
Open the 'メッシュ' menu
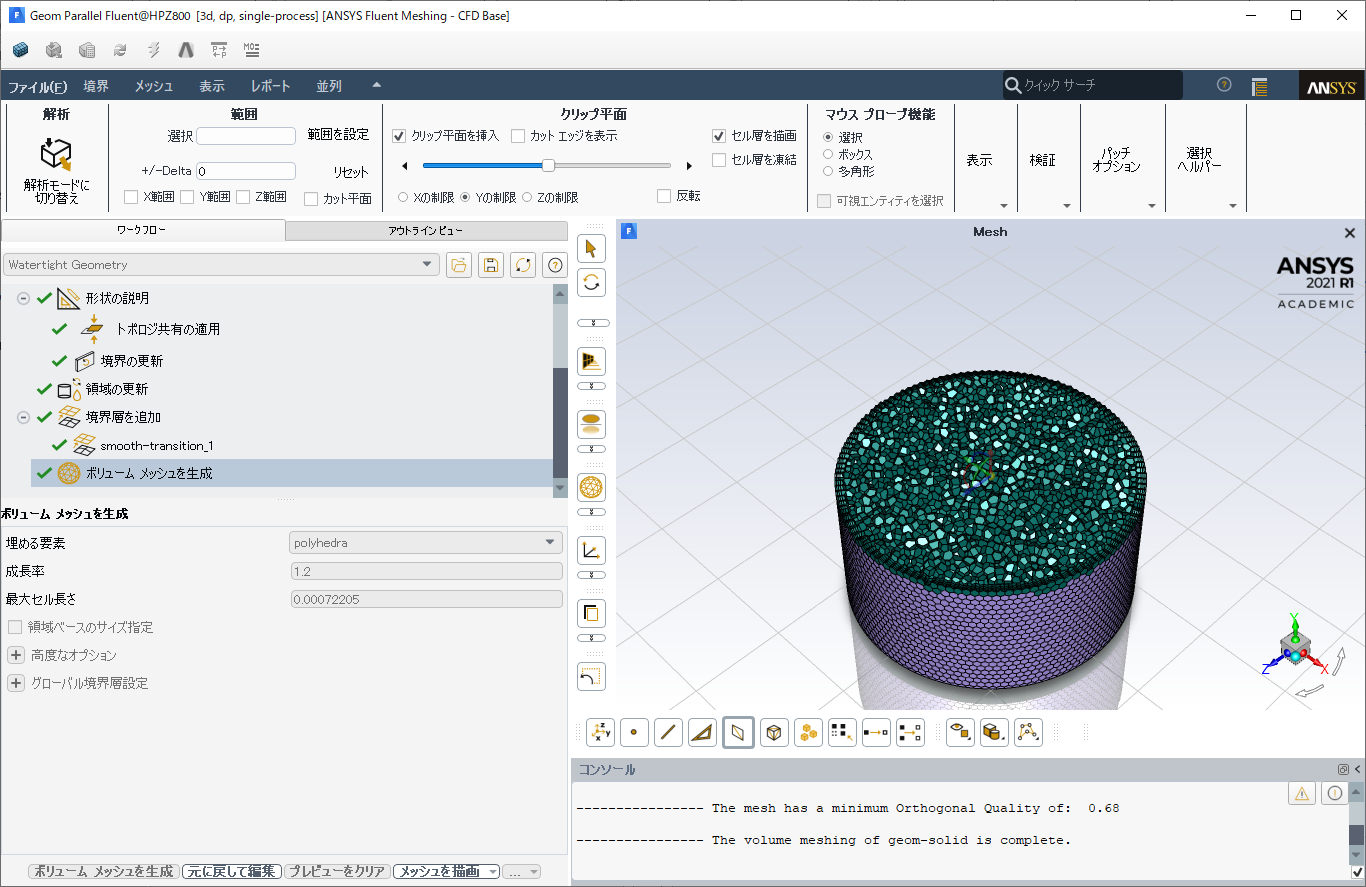click(x=154, y=87)
